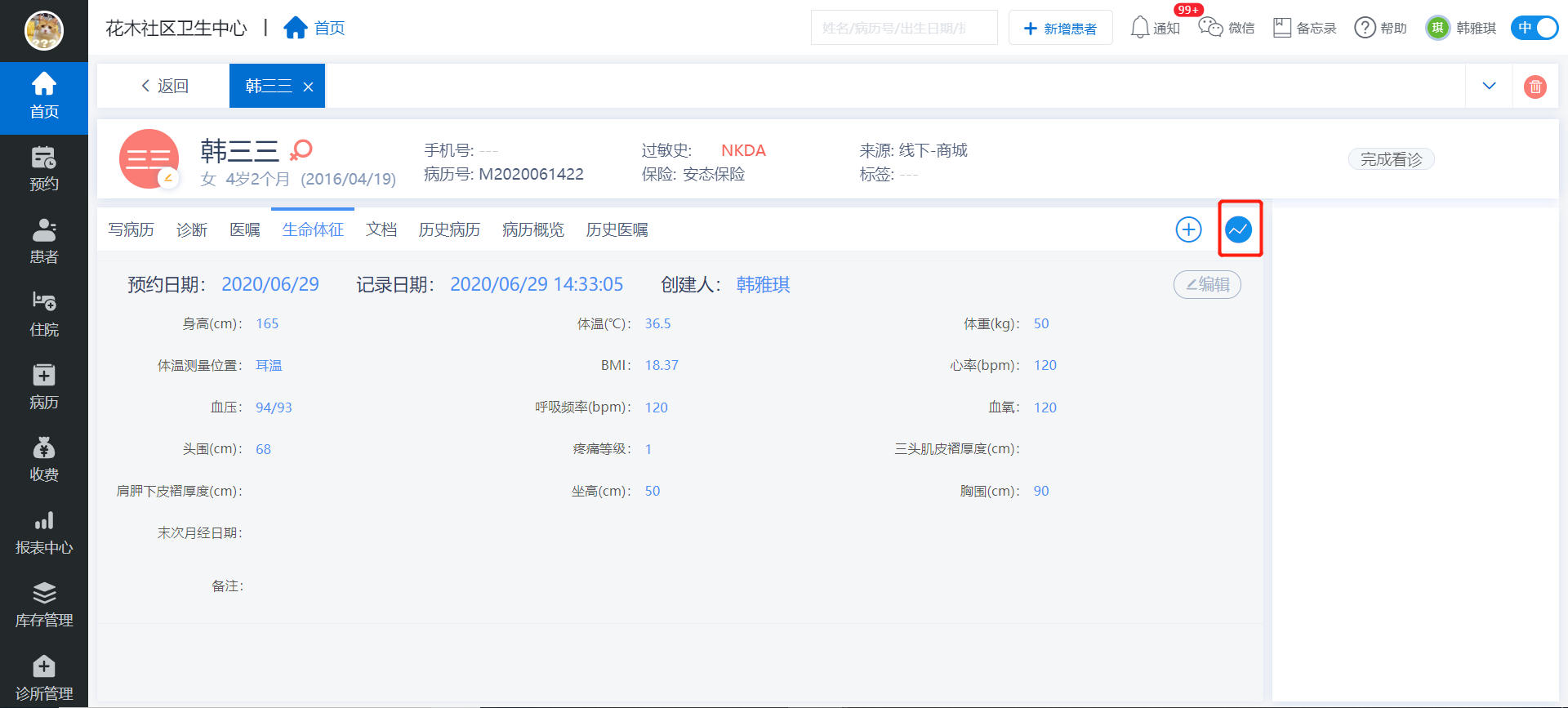1568x708 pixels.
Task: Click the patient avatar edit pencil
Action: pos(168,177)
